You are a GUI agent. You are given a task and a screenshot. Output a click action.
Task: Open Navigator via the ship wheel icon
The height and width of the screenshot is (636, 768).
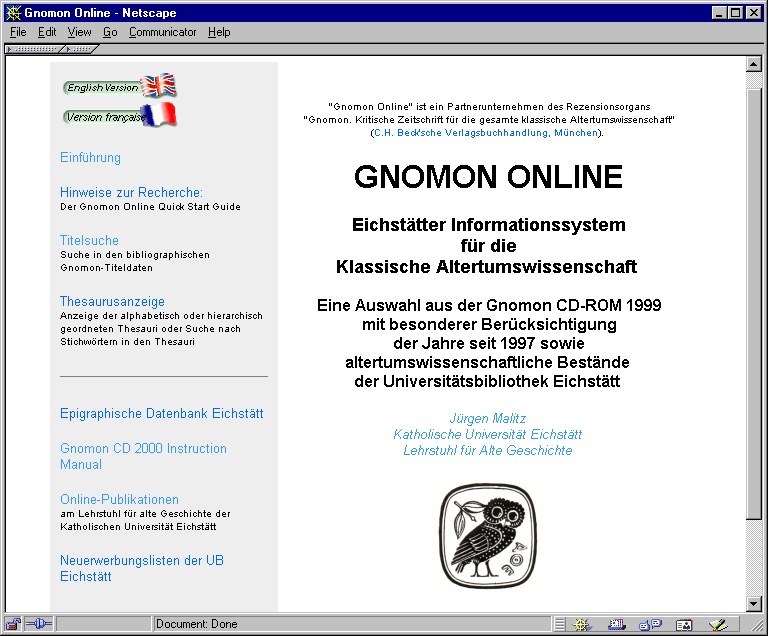point(581,624)
